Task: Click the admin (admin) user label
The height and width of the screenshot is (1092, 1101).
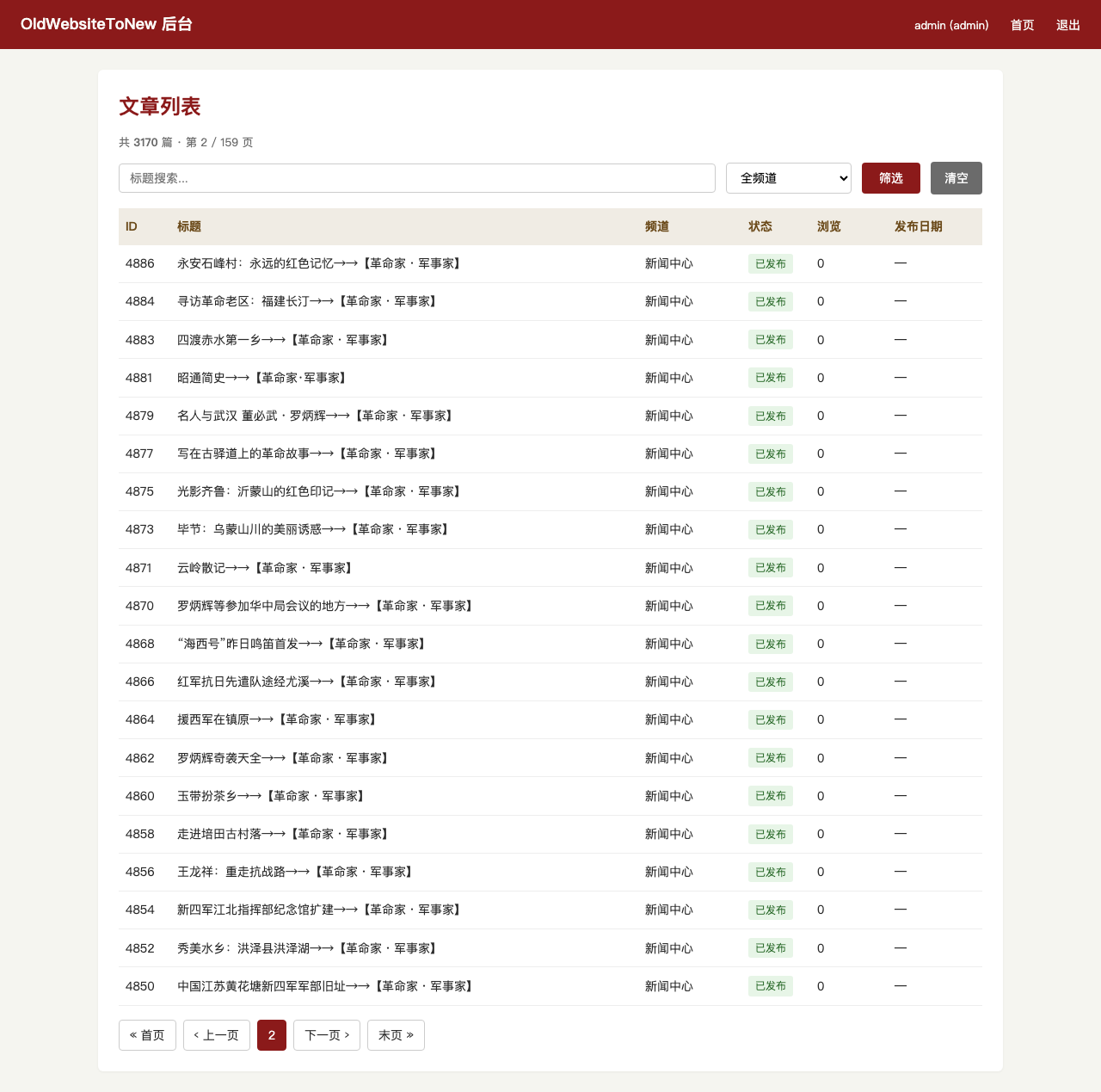Action: [x=951, y=25]
